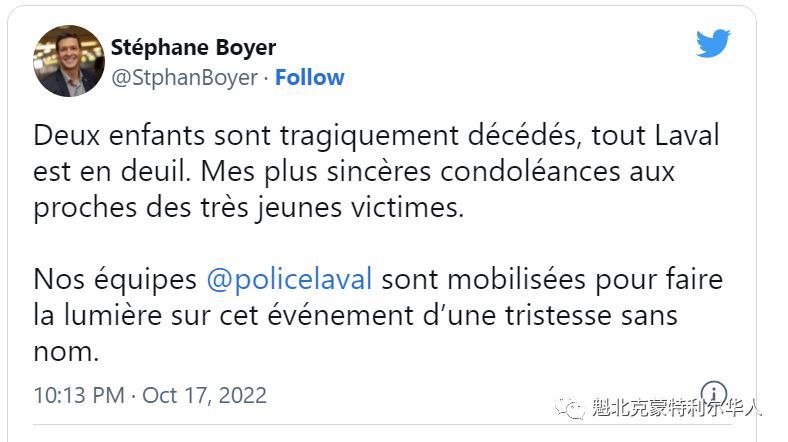Viewport: 788px width, 442px height.
Task: Click the Stéphane Boyer display name
Action: [x=193, y=47]
